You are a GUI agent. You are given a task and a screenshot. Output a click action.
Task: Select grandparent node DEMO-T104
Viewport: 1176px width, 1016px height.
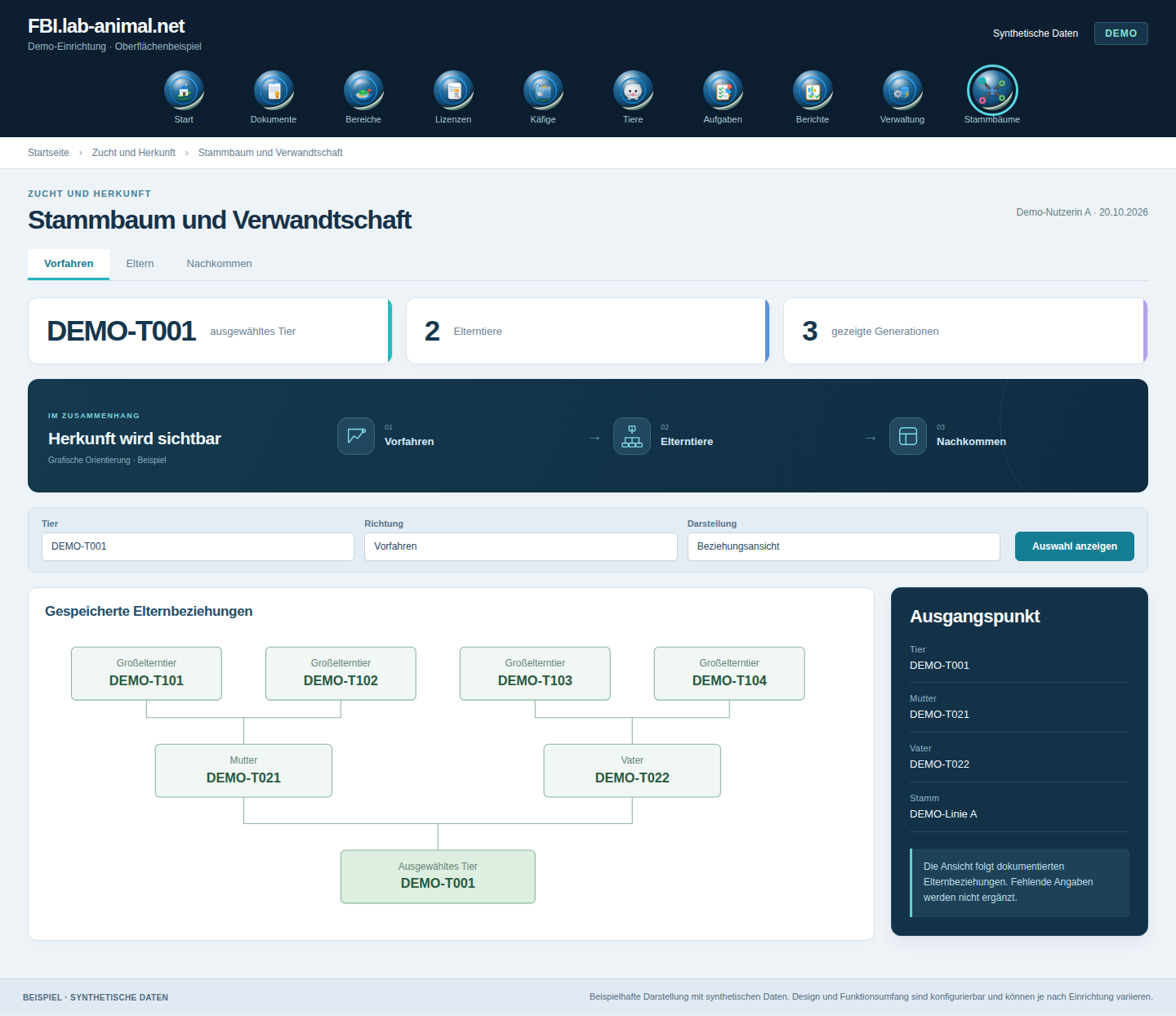[729, 674]
